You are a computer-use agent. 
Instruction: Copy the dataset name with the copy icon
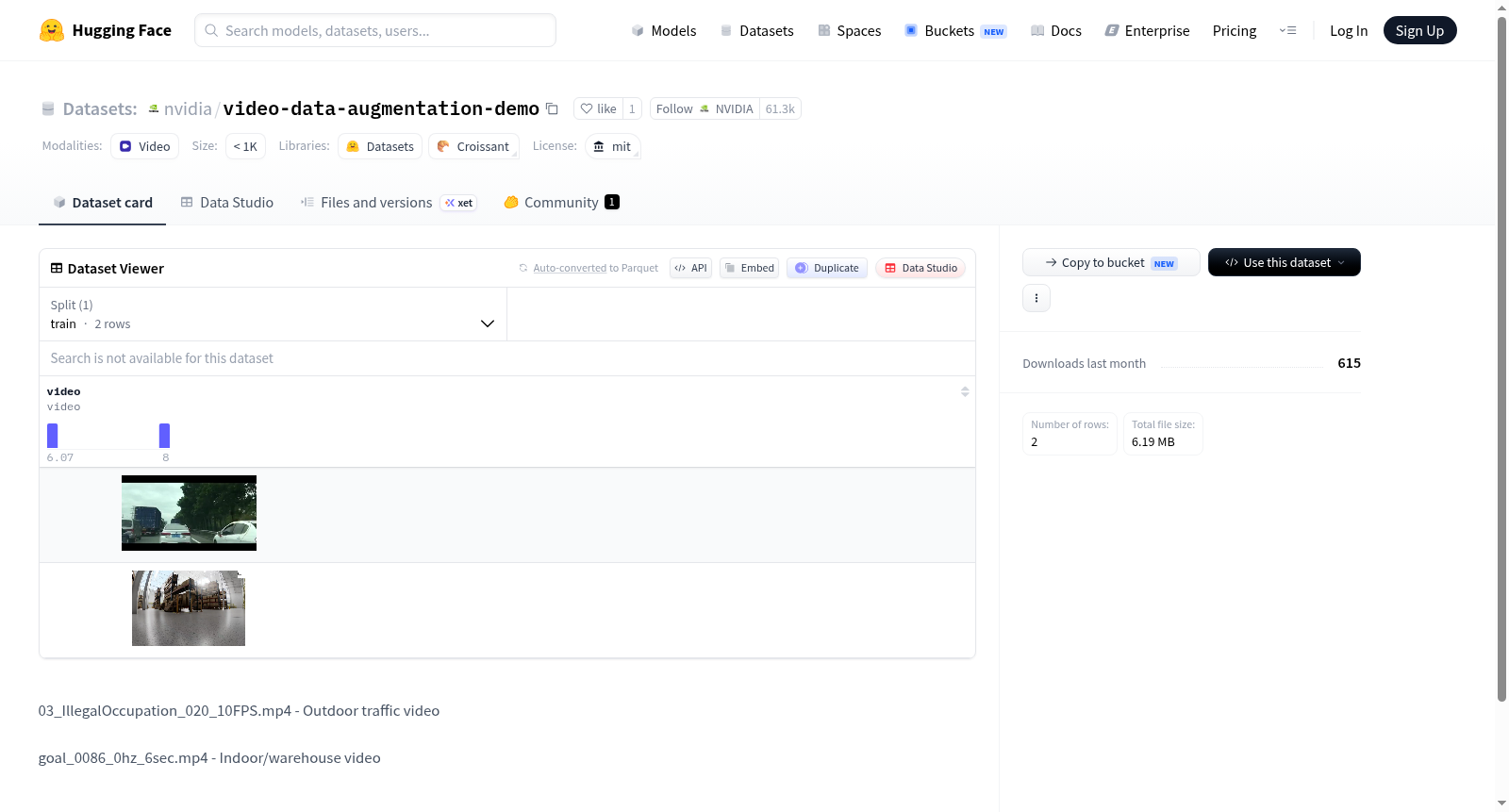pos(553,109)
